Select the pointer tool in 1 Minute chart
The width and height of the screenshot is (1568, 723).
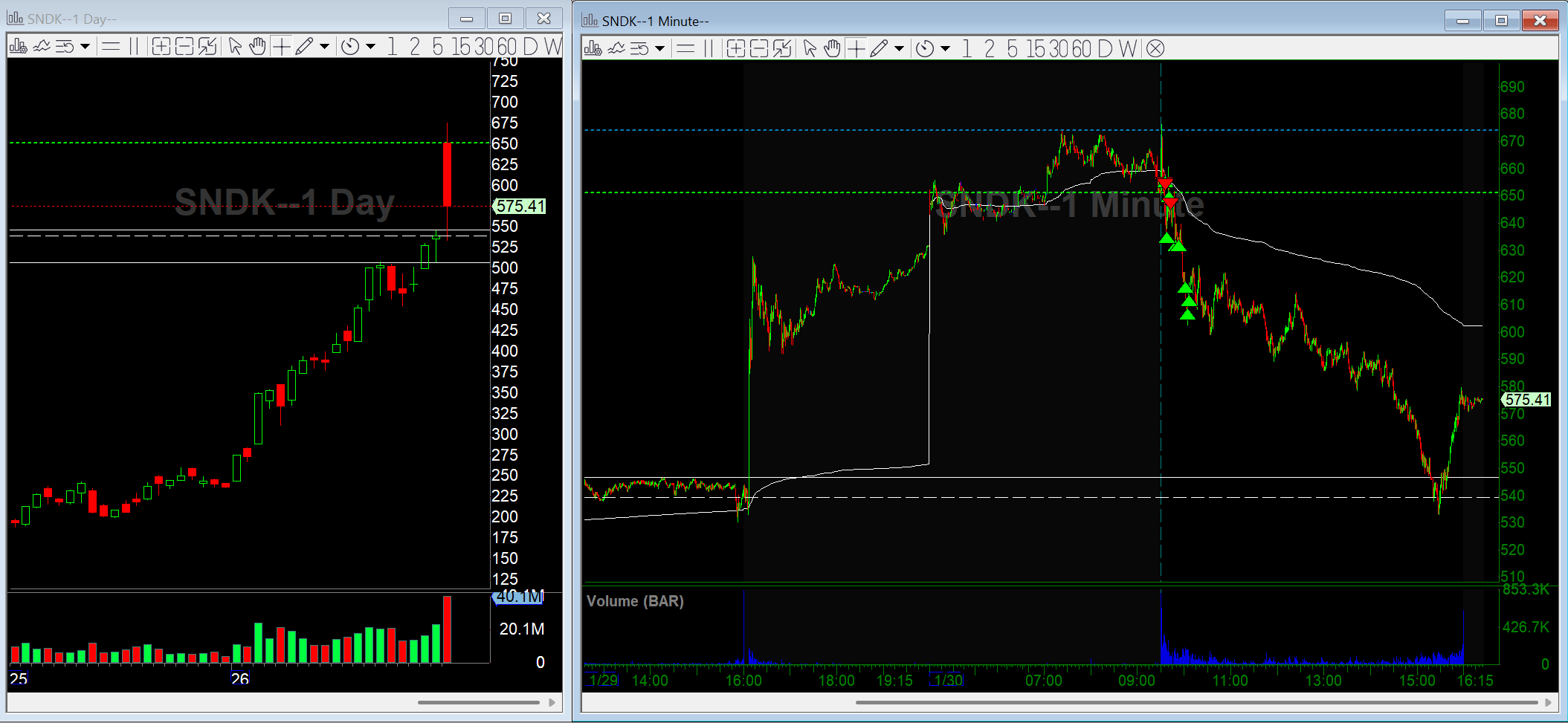pyautogui.click(x=810, y=49)
